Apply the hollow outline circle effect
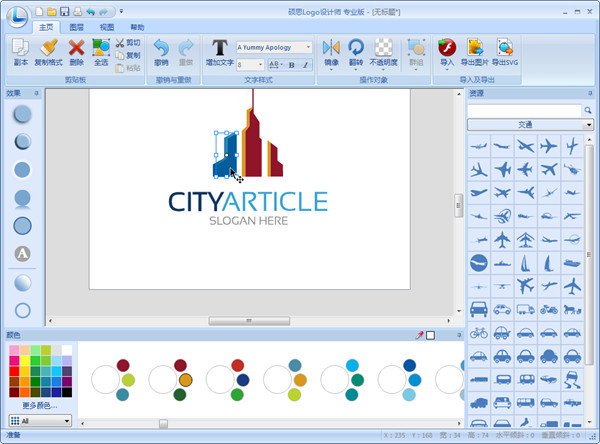This screenshot has height=444, width=600. point(22,310)
